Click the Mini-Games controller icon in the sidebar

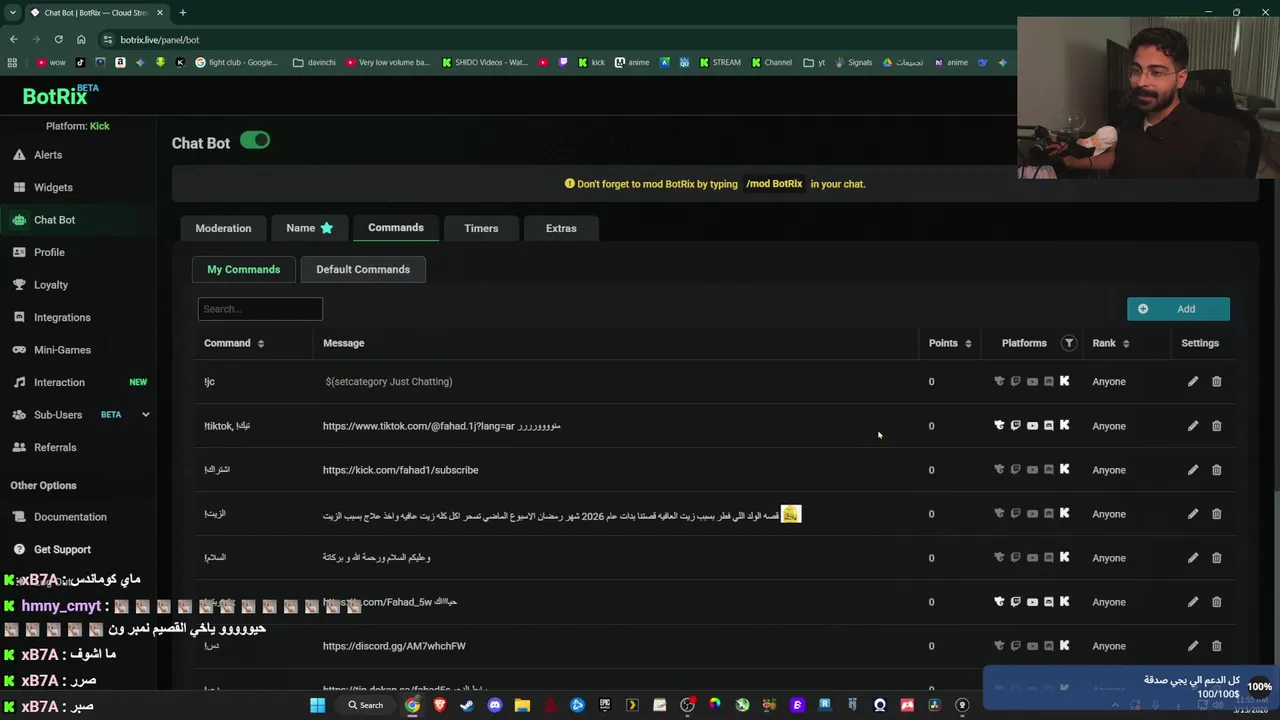coord(19,350)
